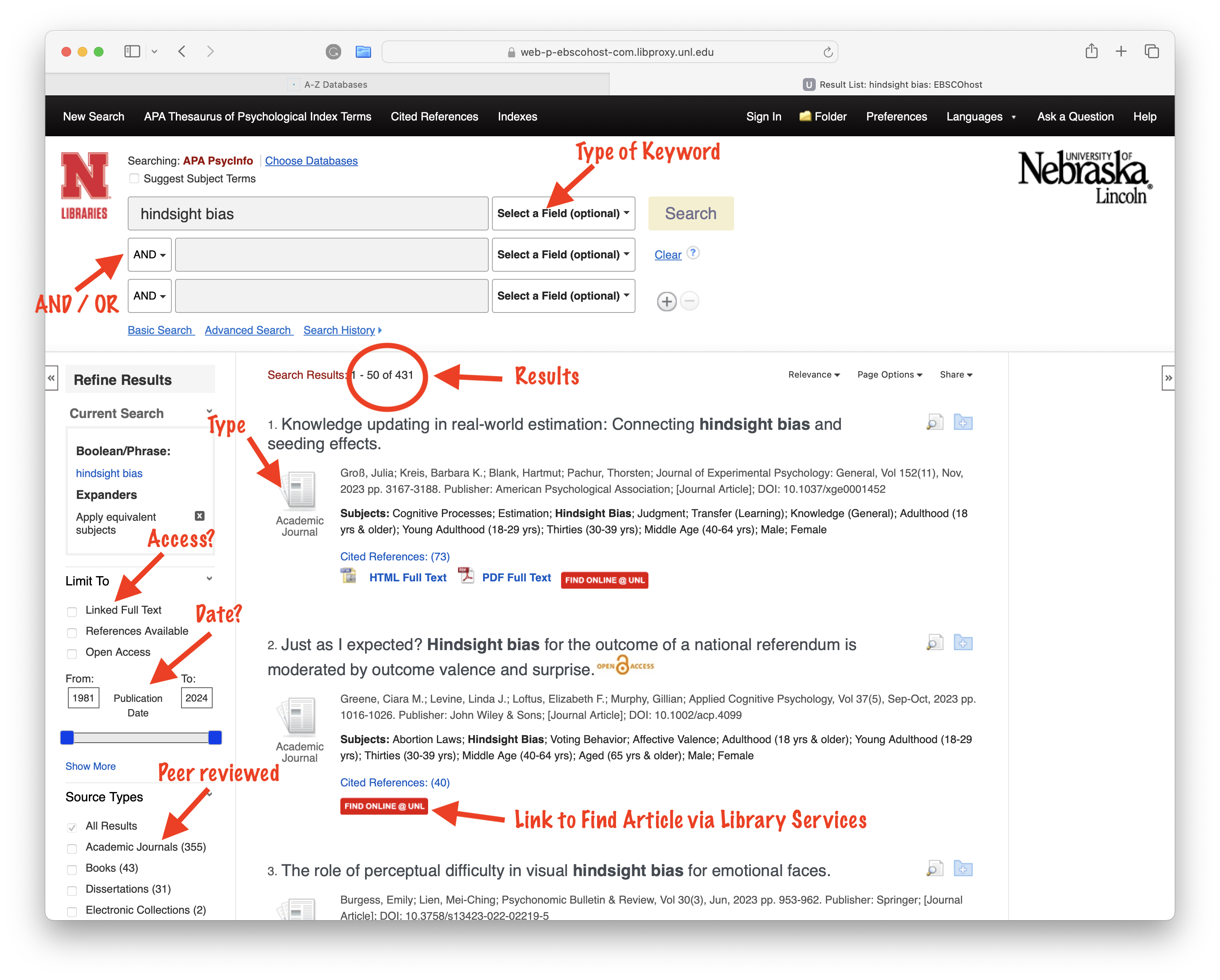1220x980 pixels.
Task: Open the PDF Full Text icon
Action: click(x=466, y=576)
